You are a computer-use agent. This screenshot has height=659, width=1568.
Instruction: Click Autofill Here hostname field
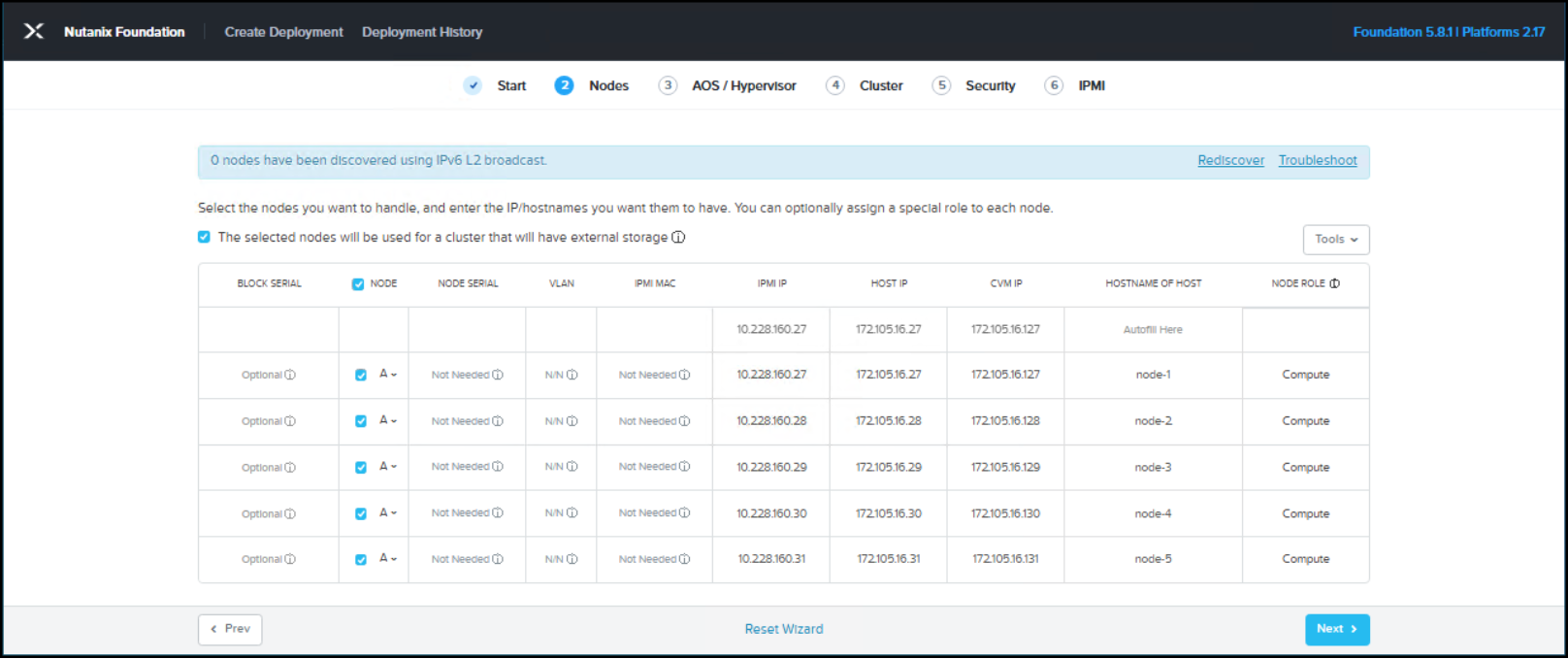1153,330
